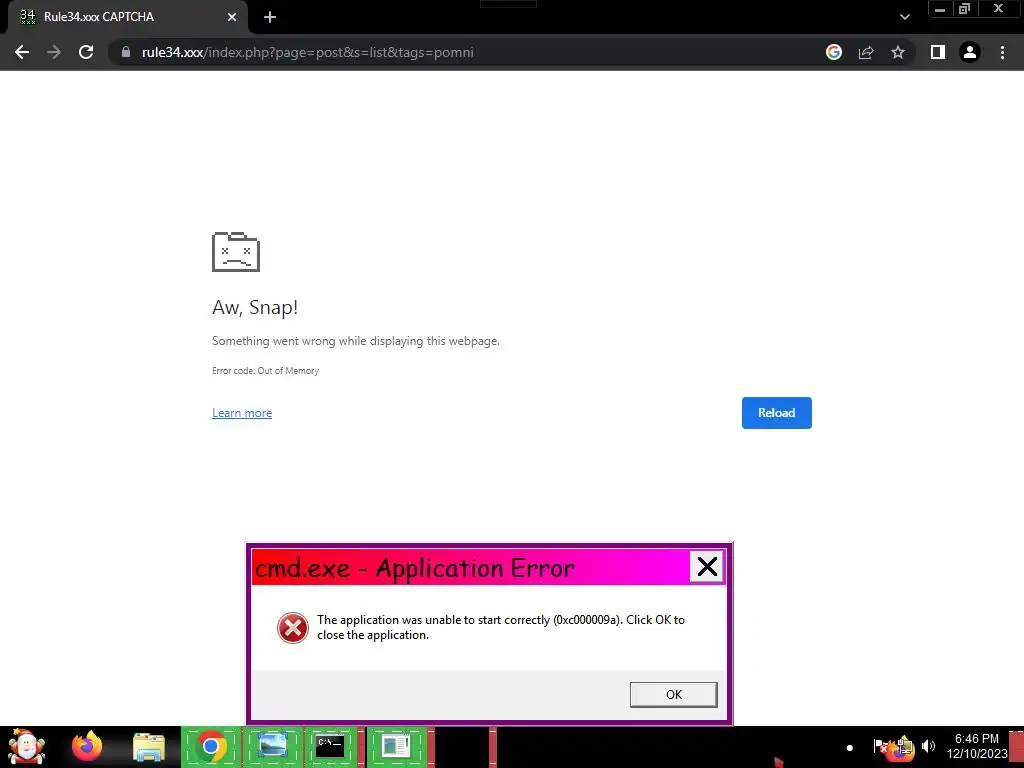Click the cmd.exe - Application Error title
Screen dimensions: 1024x768
point(415,568)
